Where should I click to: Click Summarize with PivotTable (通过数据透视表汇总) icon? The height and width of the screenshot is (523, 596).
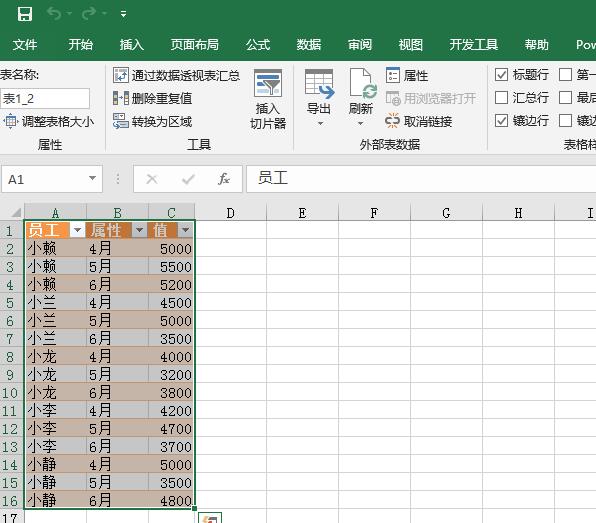pyautogui.click(x=121, y=75)
